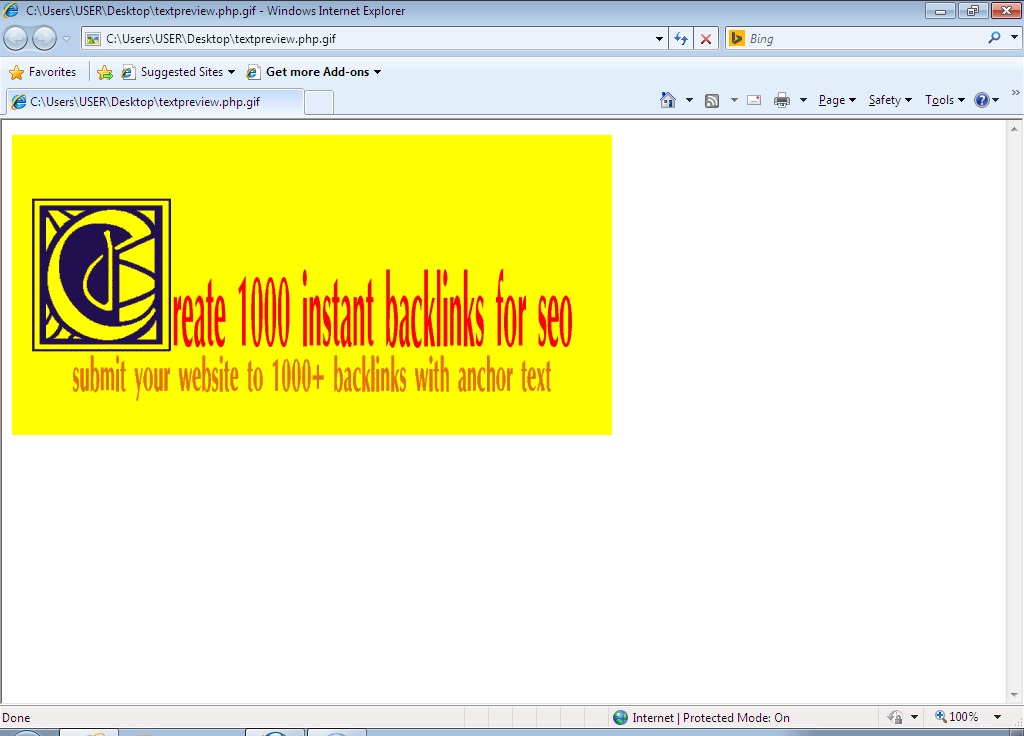Click the Internet Explorer title bar icon
The image size is (1024, 736).
click(x=11, y=10)
